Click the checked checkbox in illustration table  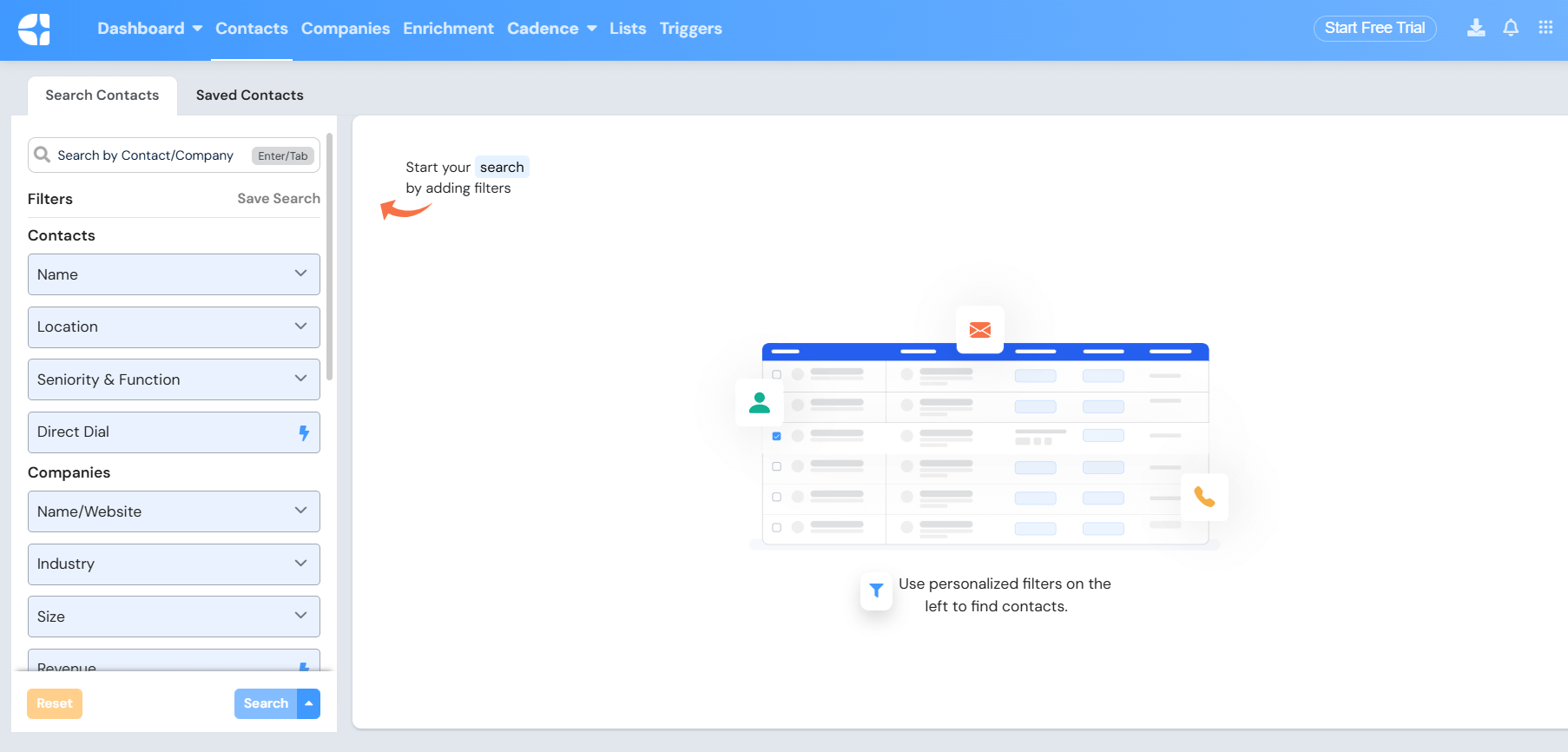[776, 436]
